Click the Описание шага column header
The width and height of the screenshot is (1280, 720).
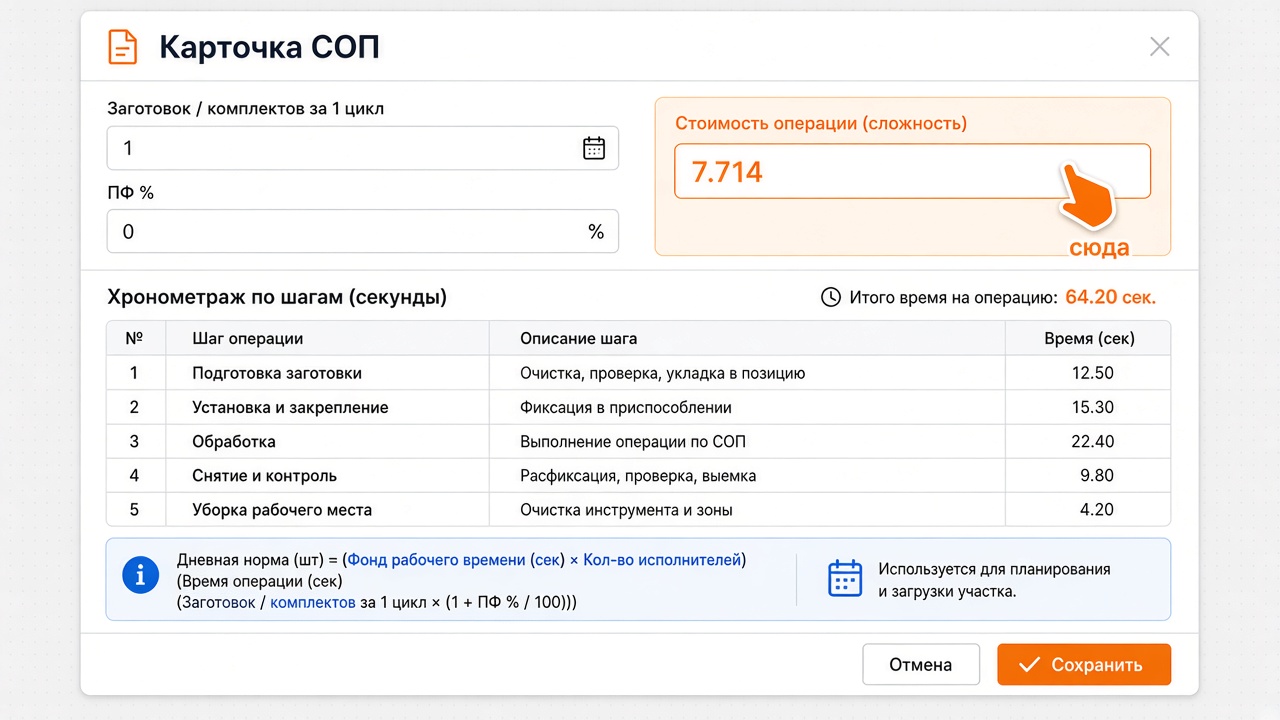click(x=579, y=339)
